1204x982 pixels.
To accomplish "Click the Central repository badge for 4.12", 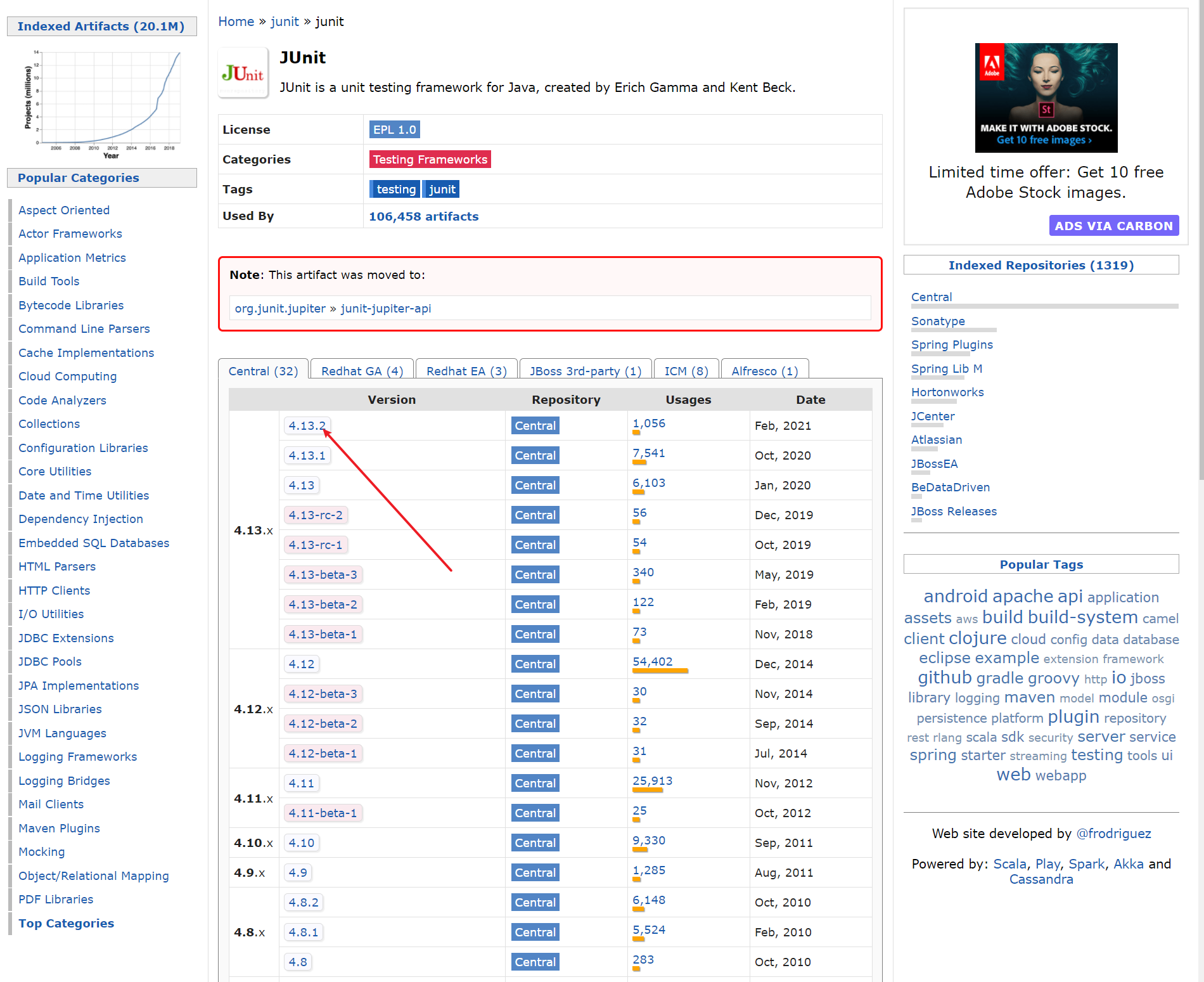I will [x=535, y=664].
